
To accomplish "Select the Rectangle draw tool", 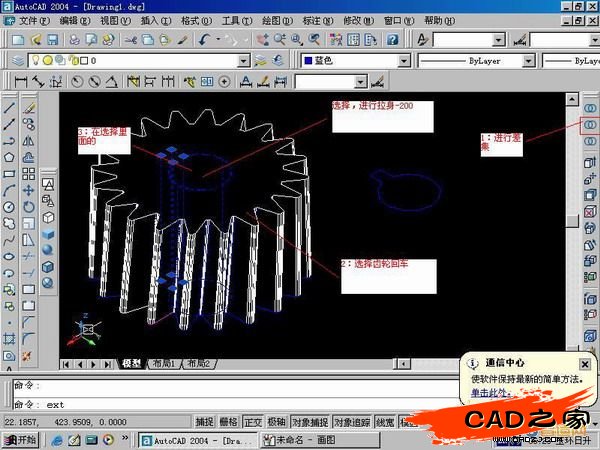I will tap(9, 173).
